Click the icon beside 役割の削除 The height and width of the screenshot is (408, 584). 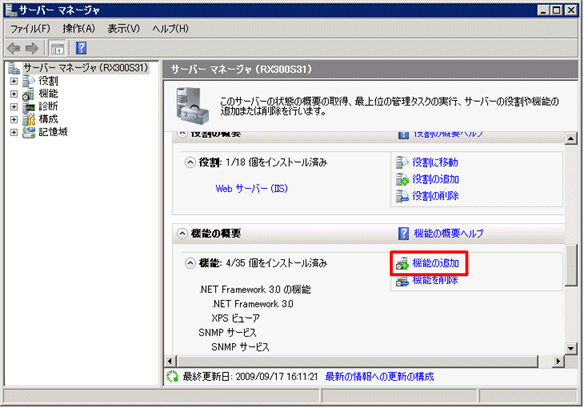pos(402,196)
